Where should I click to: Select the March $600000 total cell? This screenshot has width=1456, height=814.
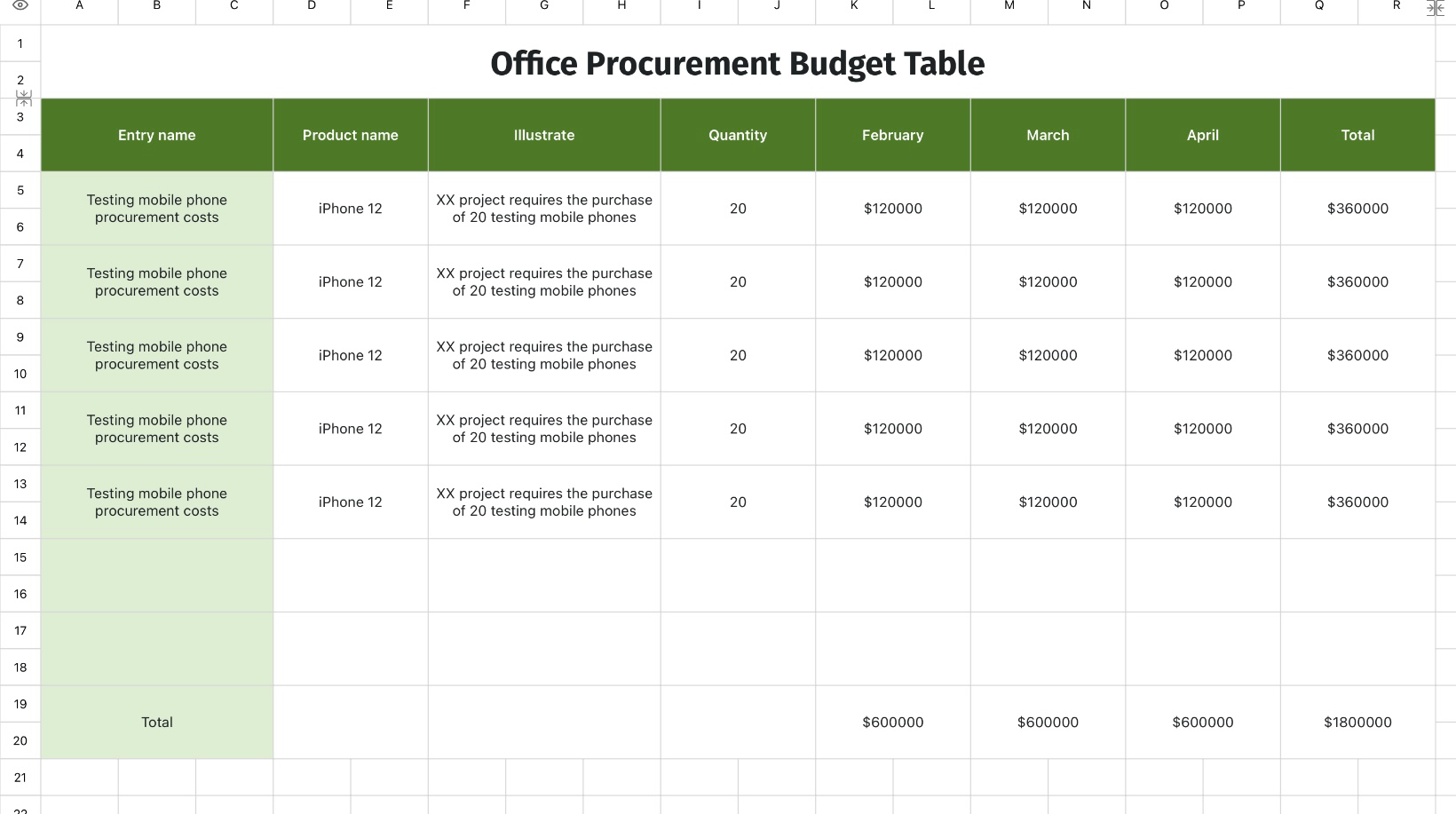point(1048,723)
